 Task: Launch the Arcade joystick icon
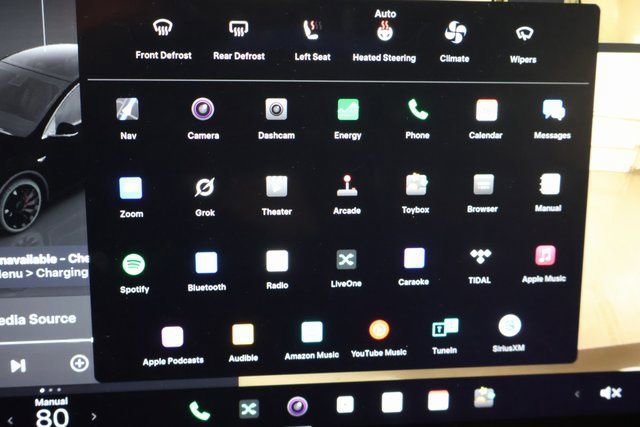(x=347, y=186)
